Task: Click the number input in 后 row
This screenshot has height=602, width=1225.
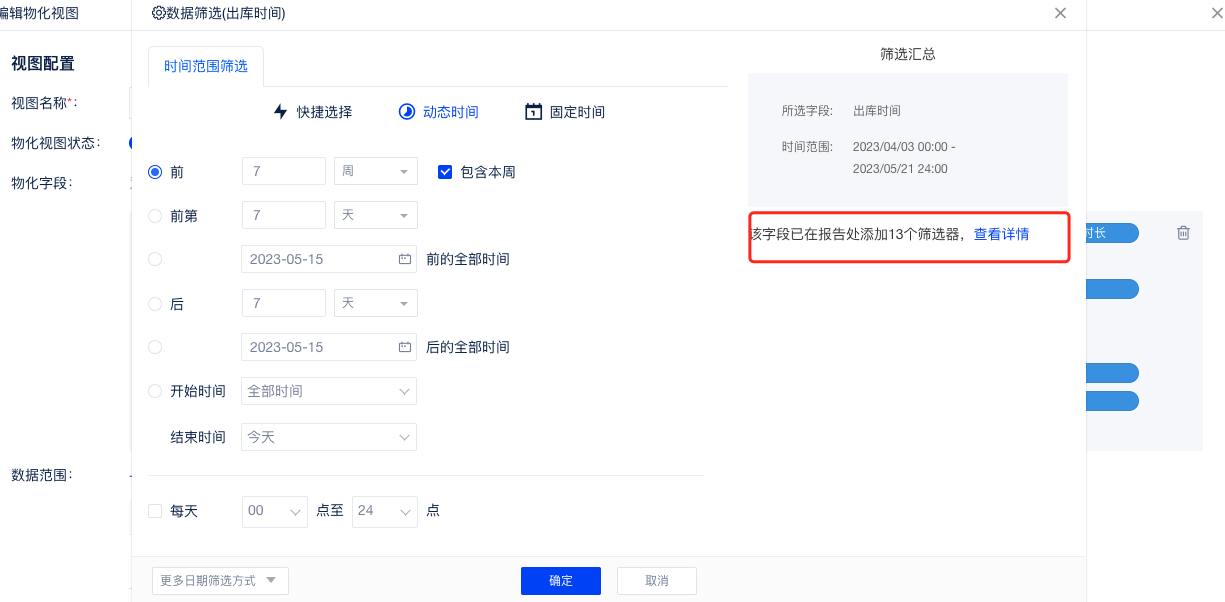Action: [x=284, y=303]
